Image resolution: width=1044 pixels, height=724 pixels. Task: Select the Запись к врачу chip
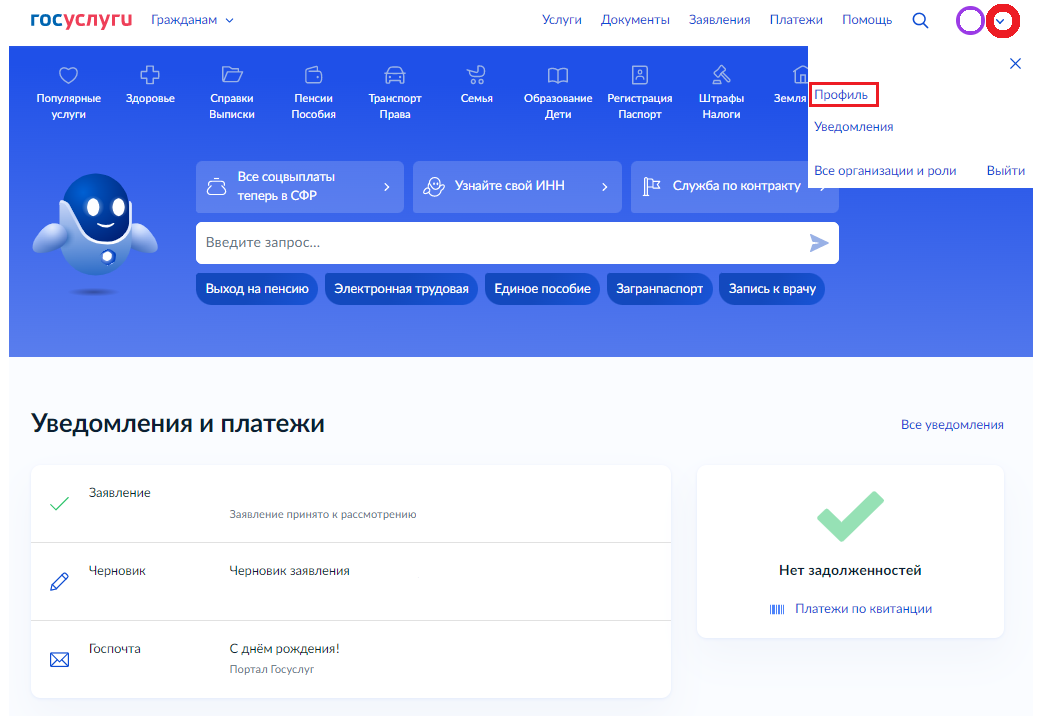point(772,289)
